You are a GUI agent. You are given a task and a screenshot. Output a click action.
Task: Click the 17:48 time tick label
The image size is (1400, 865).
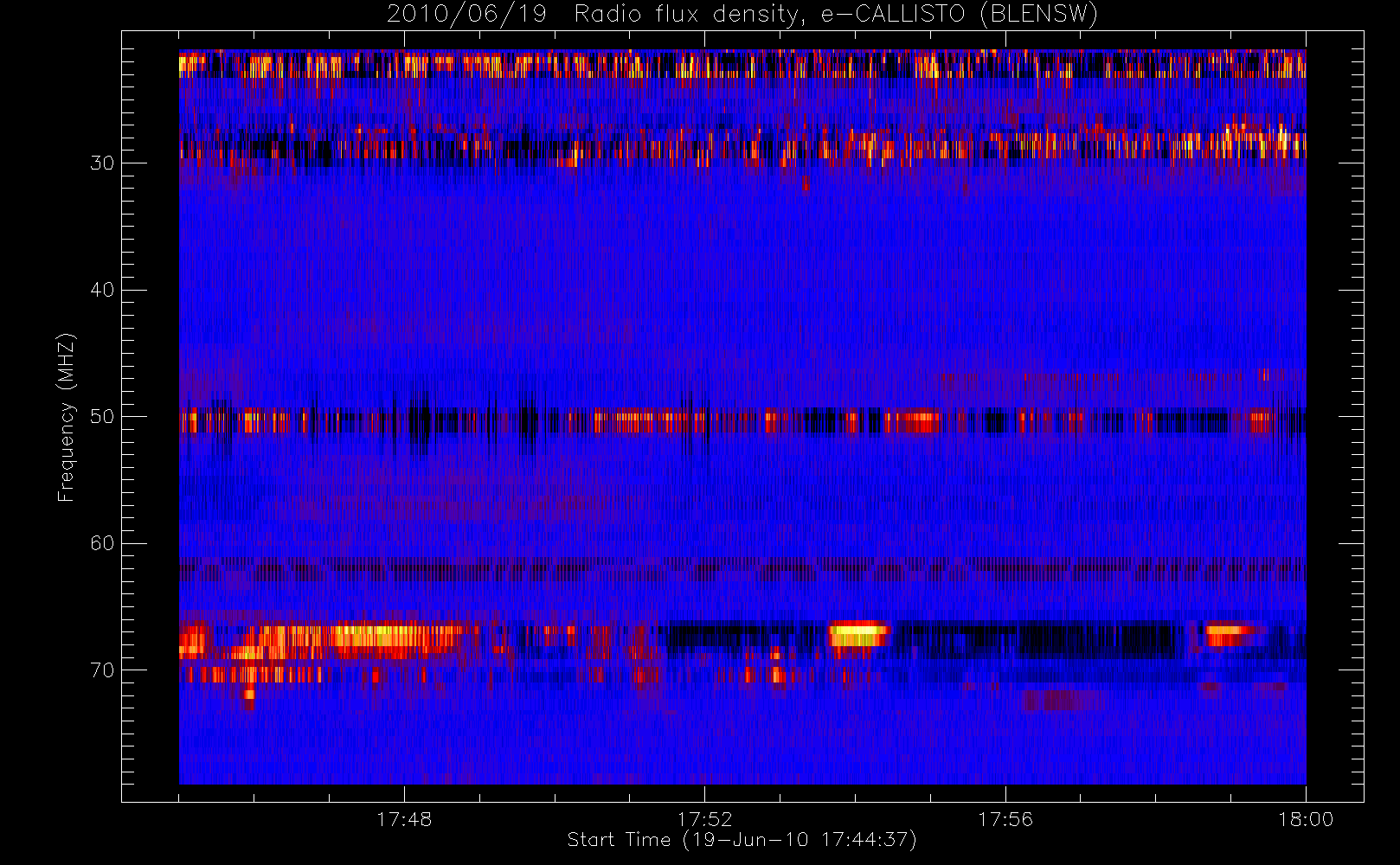click(x=404, y=819)
